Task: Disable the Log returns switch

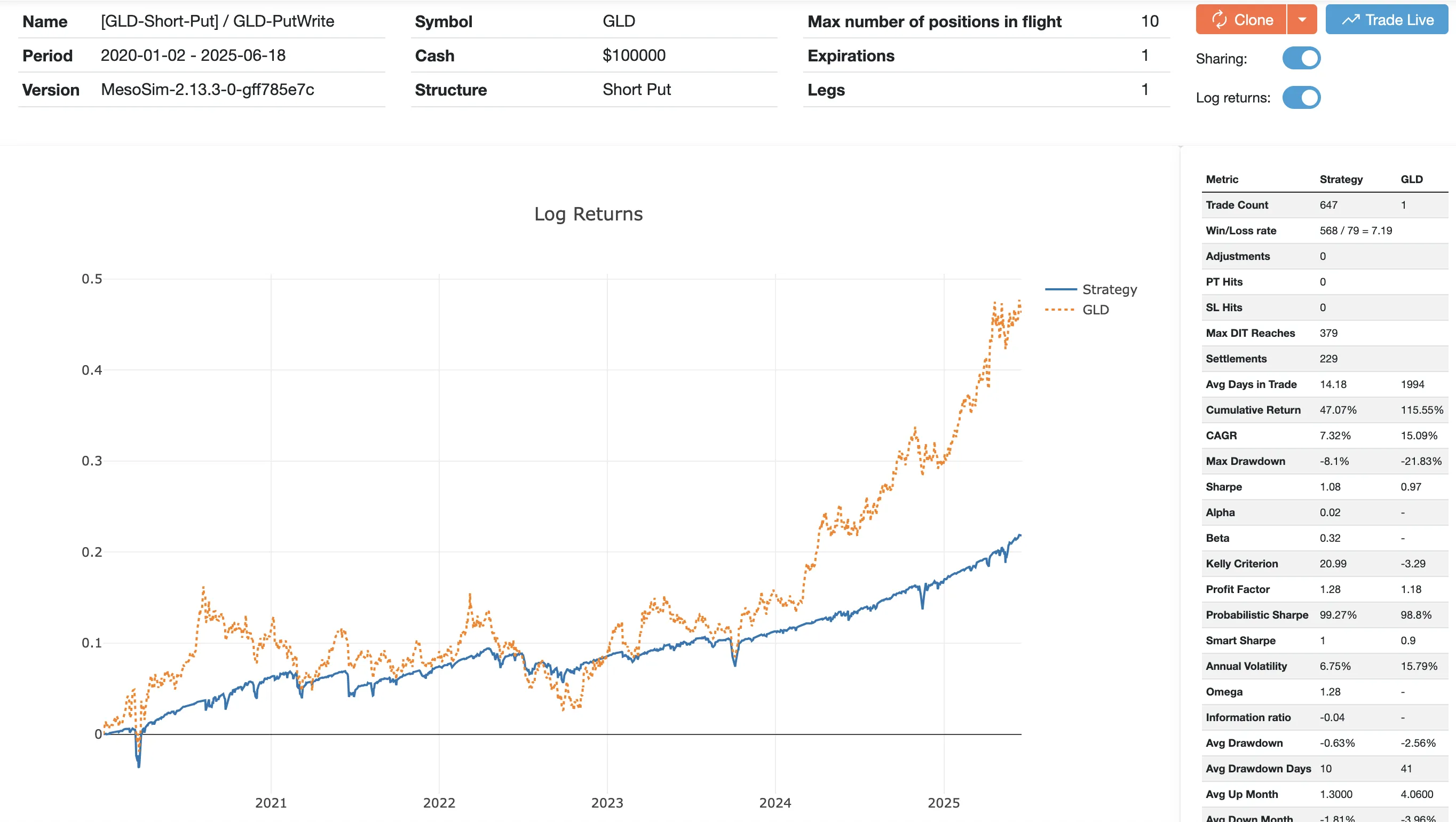Action: (x=1301, y=98)
